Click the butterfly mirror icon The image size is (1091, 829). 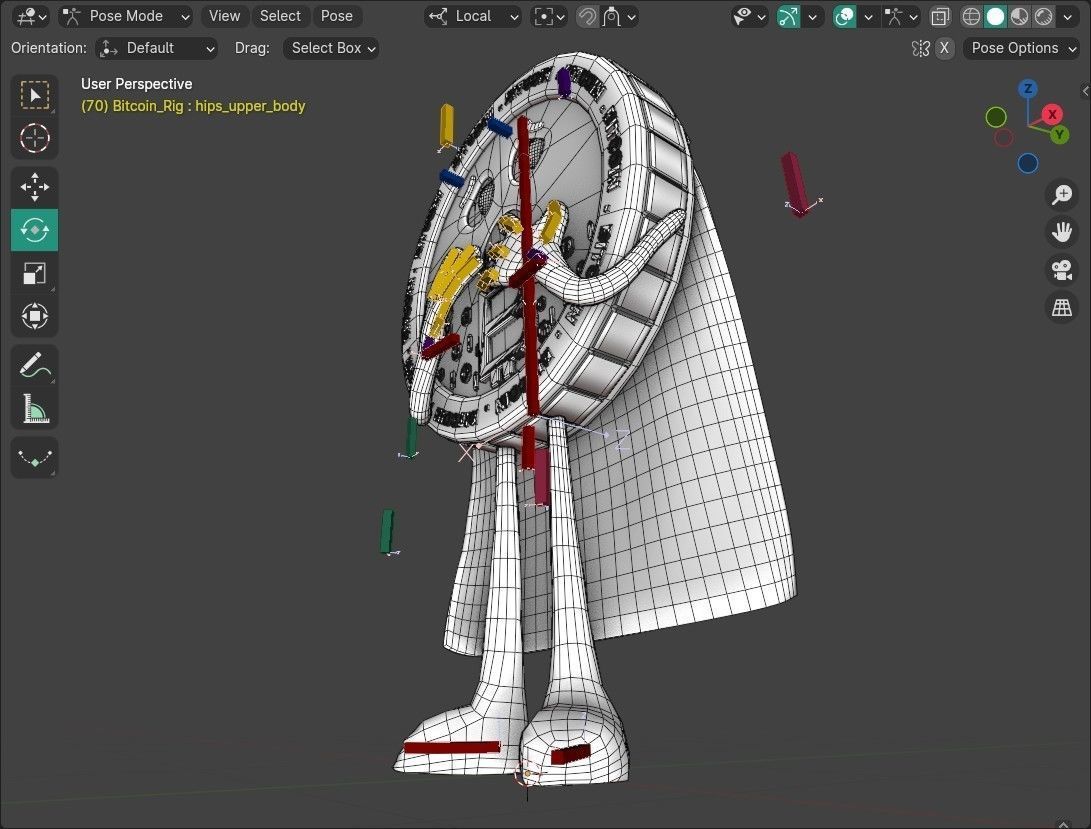coord(921,48)
